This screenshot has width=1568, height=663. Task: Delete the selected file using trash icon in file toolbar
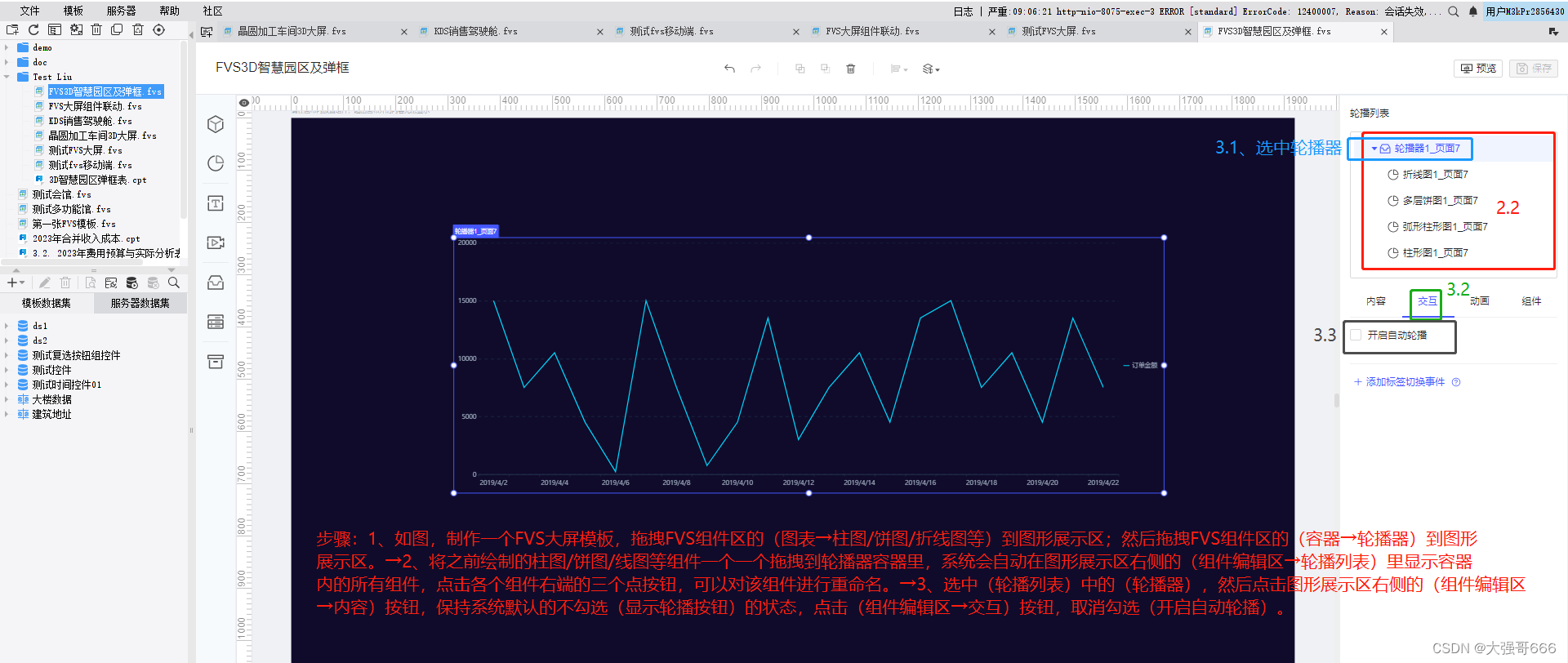(96, 29)
